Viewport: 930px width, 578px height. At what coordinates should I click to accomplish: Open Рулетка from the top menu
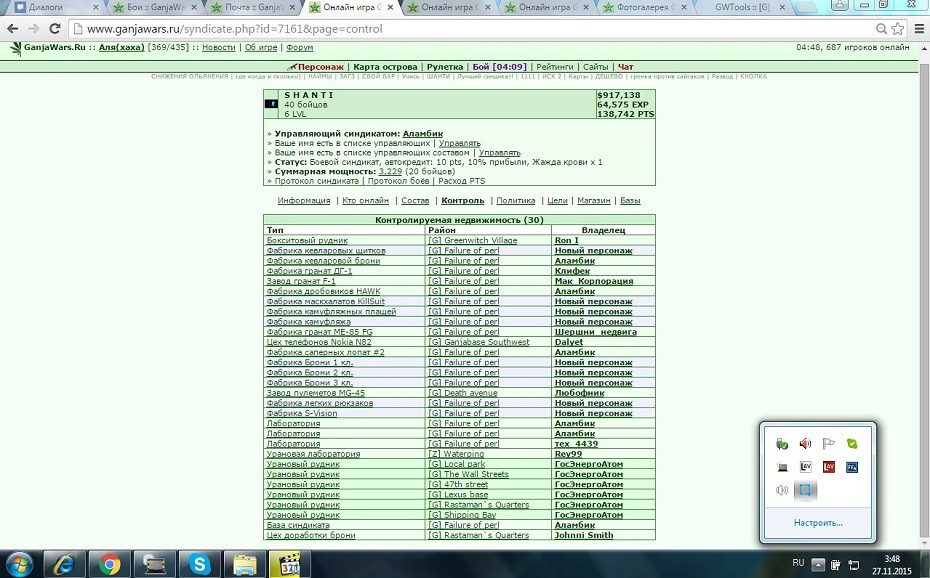click(445, 67)
